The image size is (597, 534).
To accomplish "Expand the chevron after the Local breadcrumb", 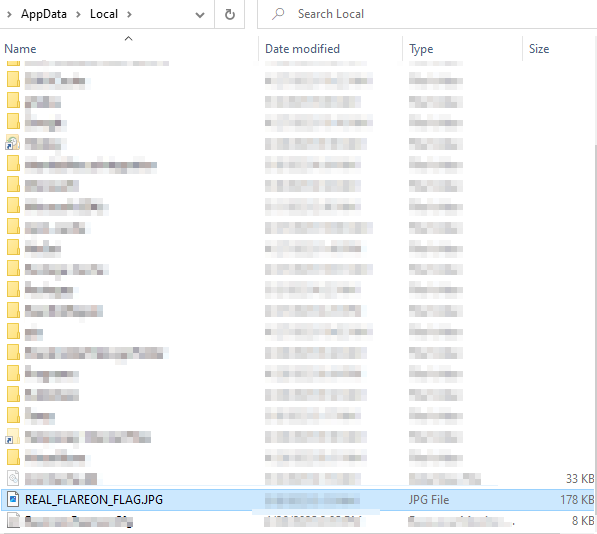I will pos(129,14).
